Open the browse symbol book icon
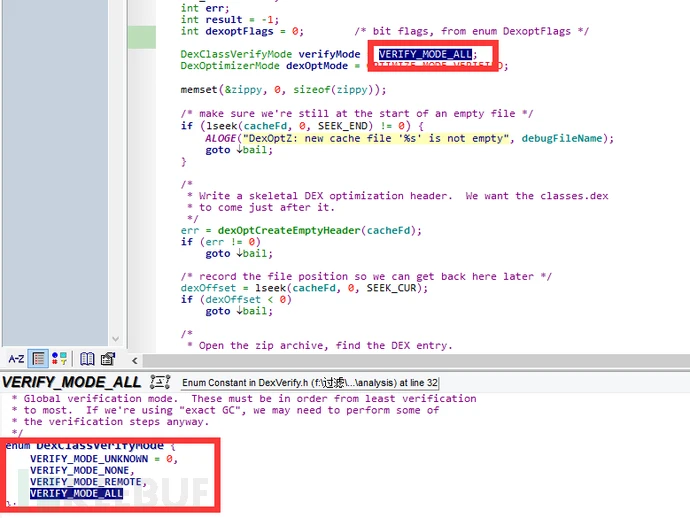This screenshot has height=518, width=690. click(x=87, y=359)
